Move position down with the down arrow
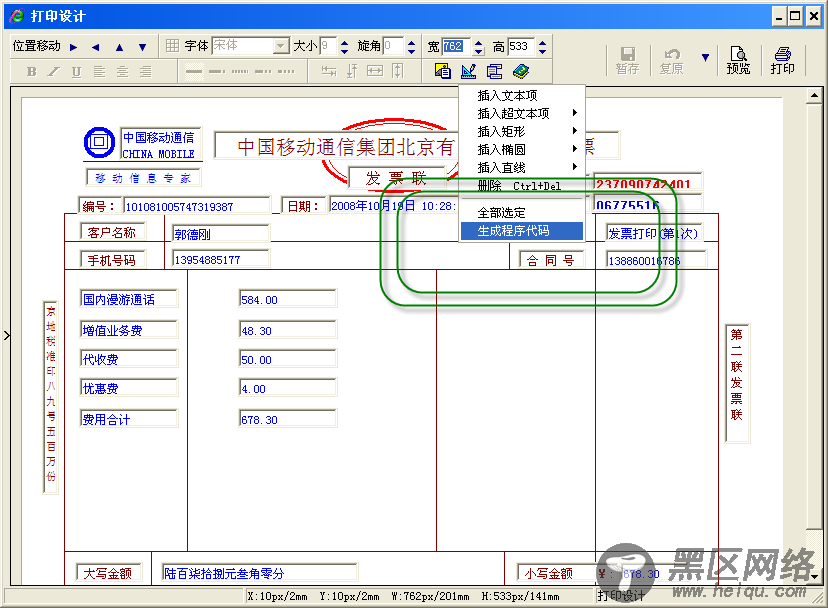Viewport: 828px width, 608px height. pos(143,47)
